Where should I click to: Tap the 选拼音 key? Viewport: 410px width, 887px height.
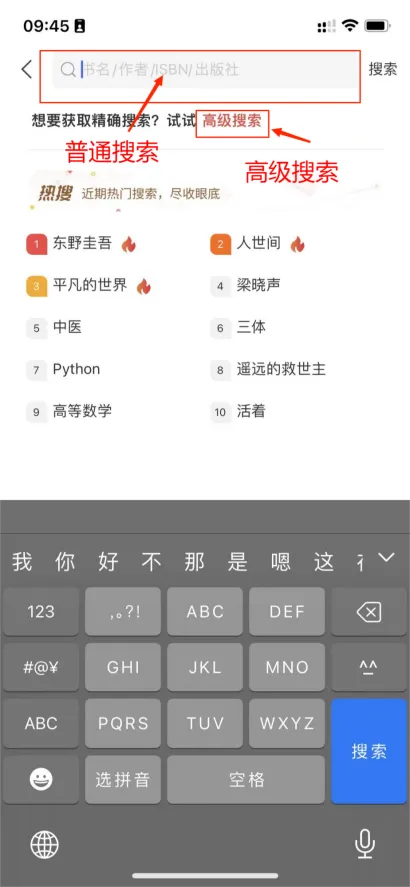123,780
